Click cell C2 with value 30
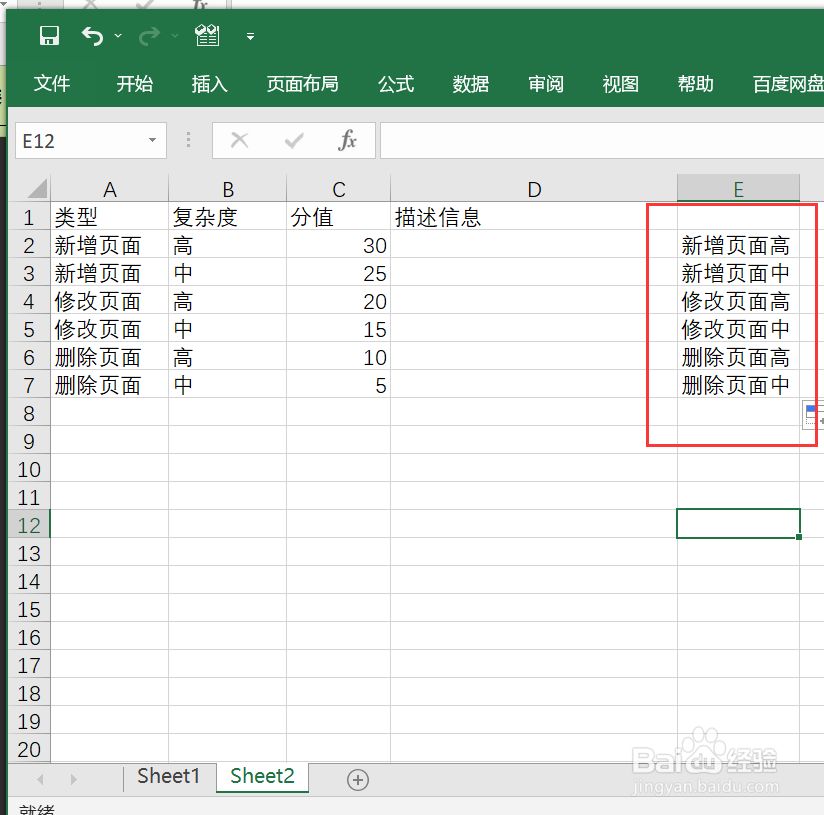This screenshot has height=815, width=824. pos(338,244)
